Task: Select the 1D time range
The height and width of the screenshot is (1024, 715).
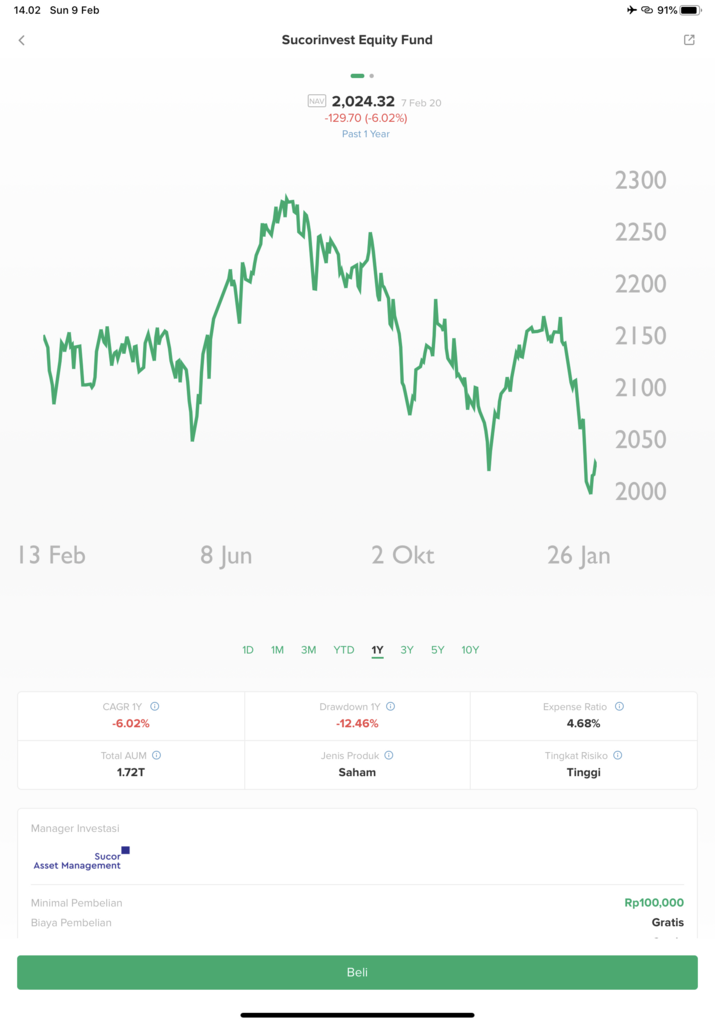Action: [x=248, y=650]
